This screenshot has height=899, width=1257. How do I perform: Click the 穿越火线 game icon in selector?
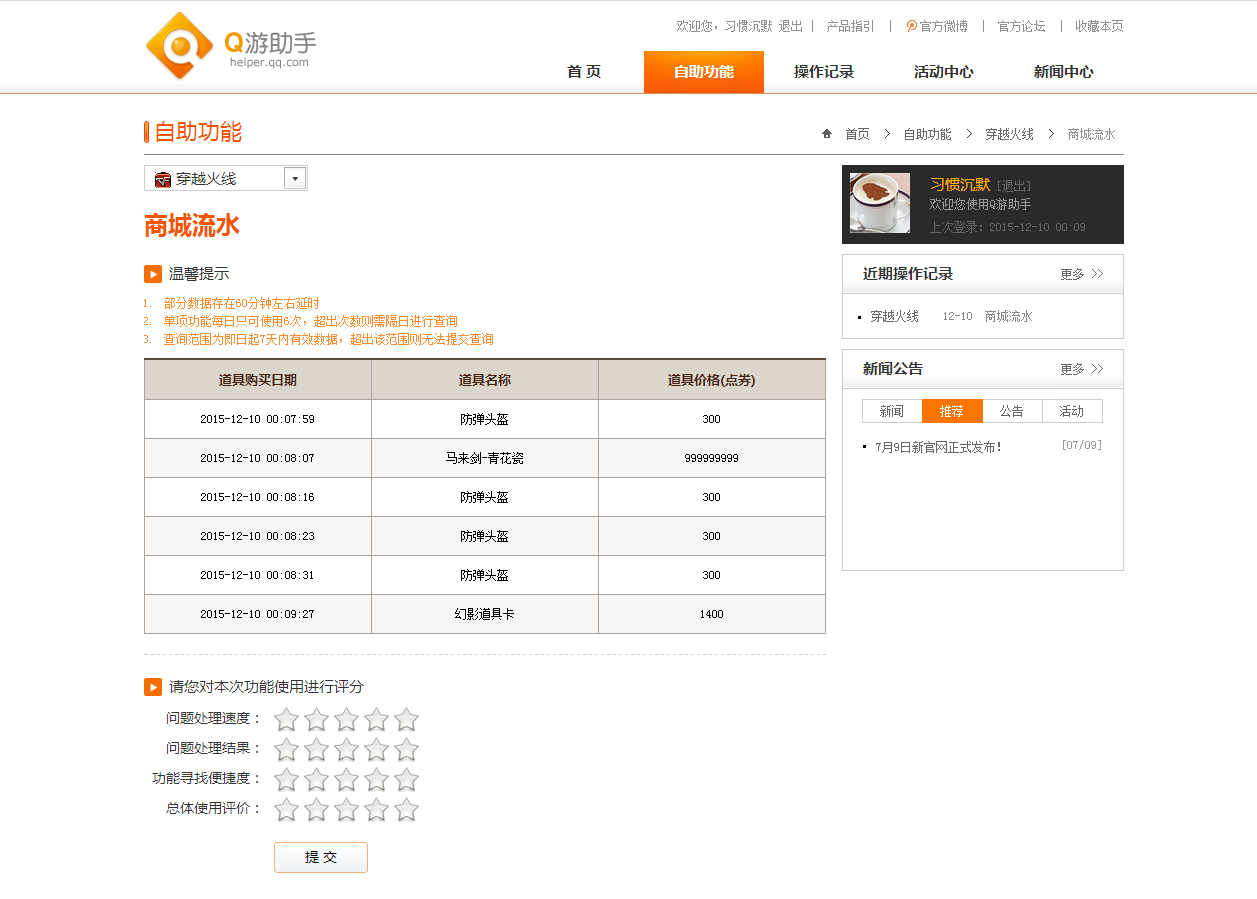coord(163,179)
